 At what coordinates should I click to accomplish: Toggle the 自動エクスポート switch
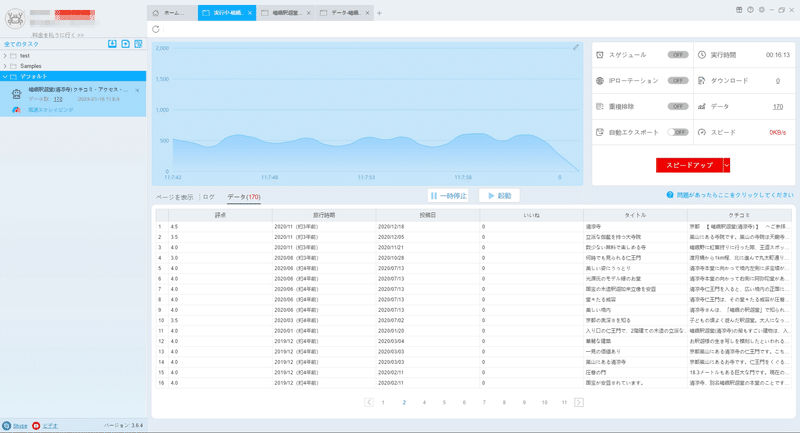[678, 132]
